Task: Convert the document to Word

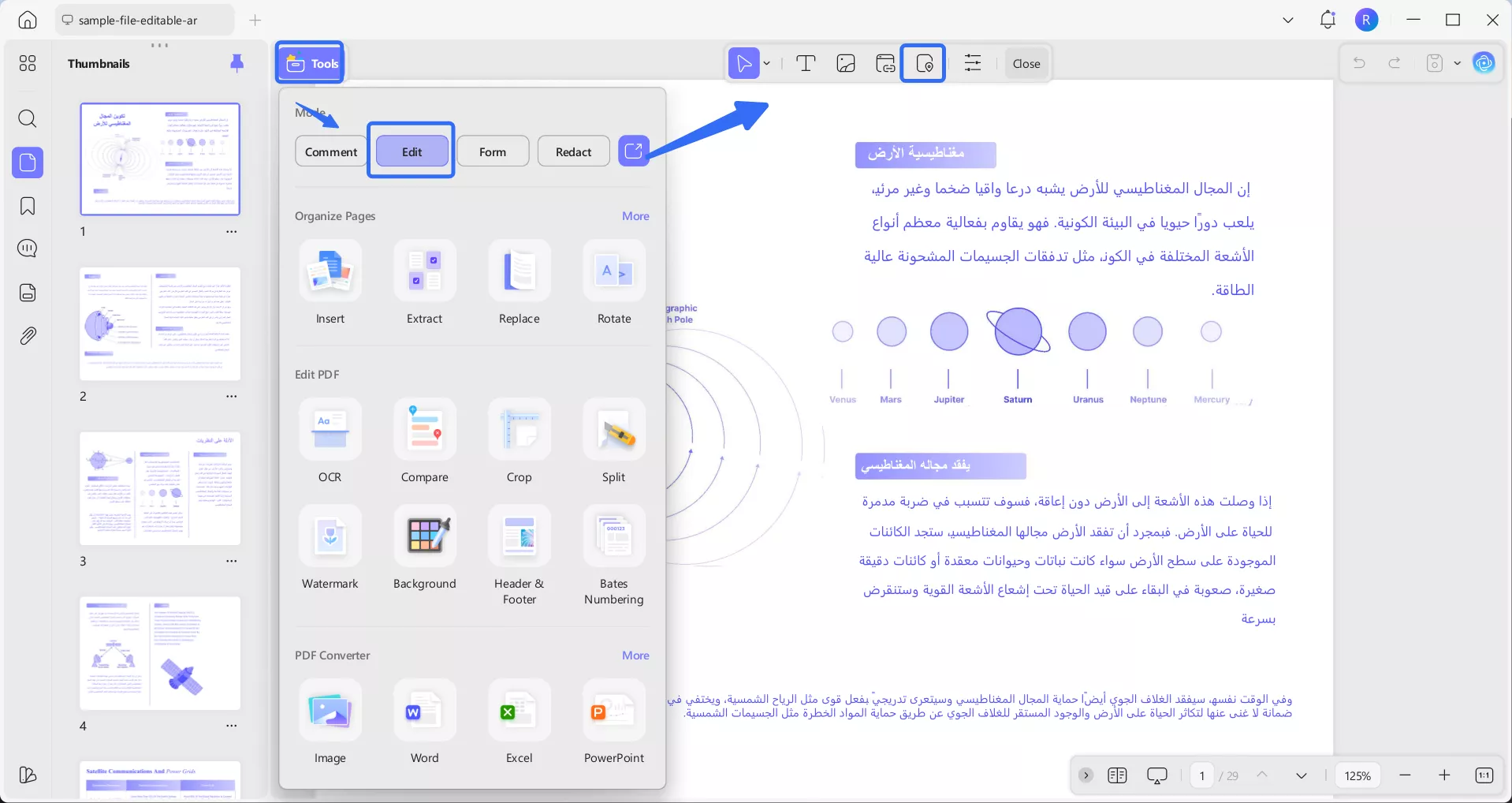Action: pyautogui.click(x=424, y=722)
